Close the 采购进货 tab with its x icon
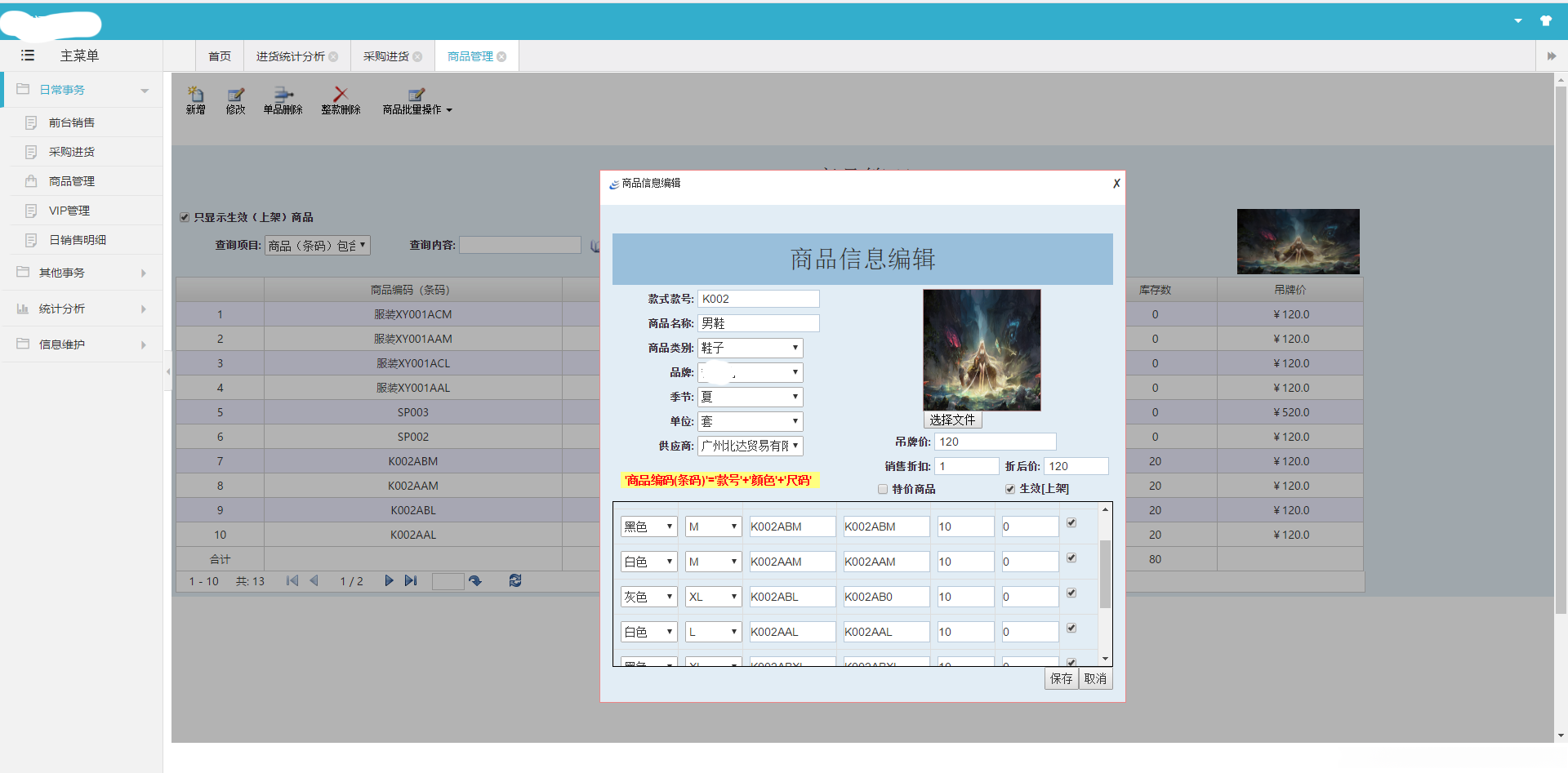The image size is (1568, 773). 417,56
